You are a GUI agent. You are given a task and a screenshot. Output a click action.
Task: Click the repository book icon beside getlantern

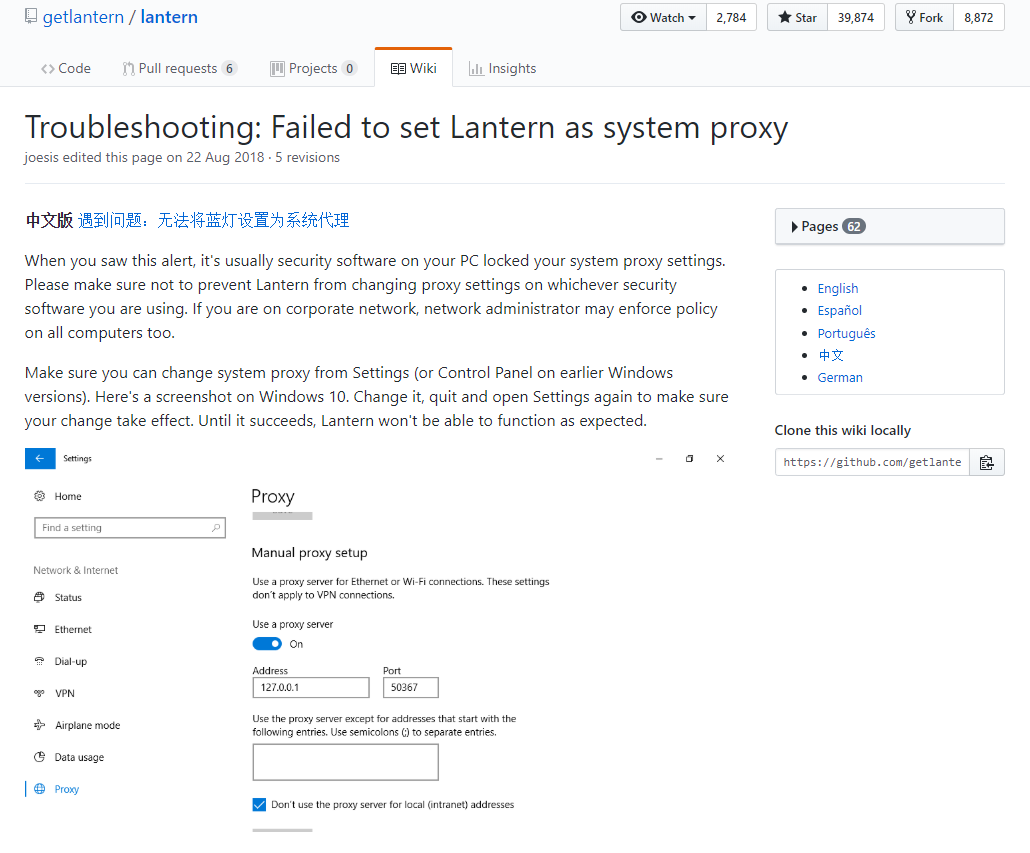31,17
